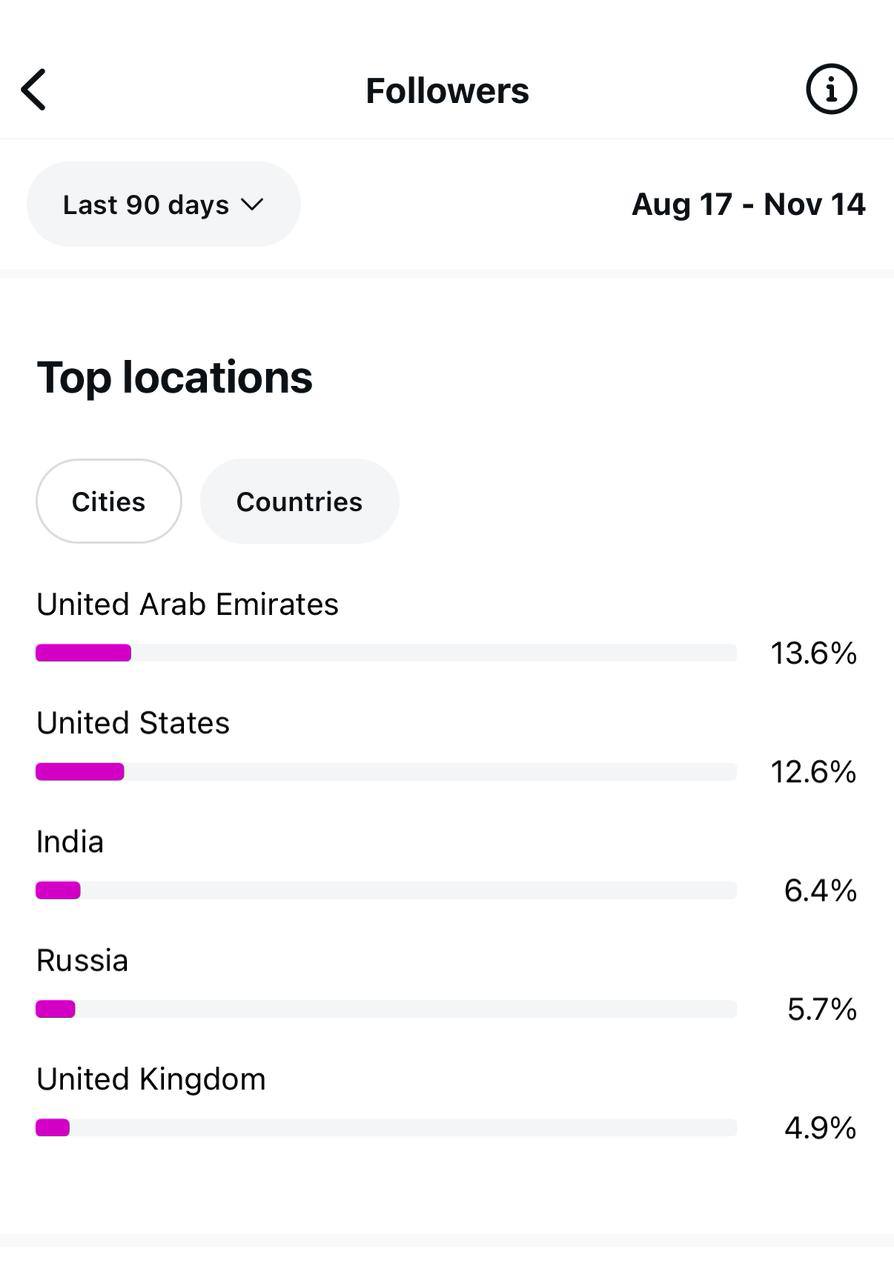The image size is (894, 1280).
Task: Switch to the Cities tab
Action: tap(109, 502)
